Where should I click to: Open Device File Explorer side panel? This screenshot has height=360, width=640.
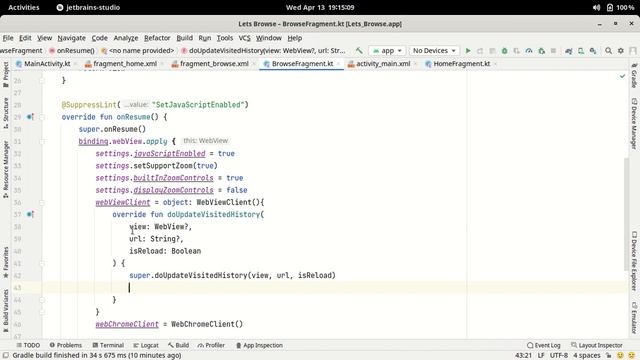click(x=634, y=261)
